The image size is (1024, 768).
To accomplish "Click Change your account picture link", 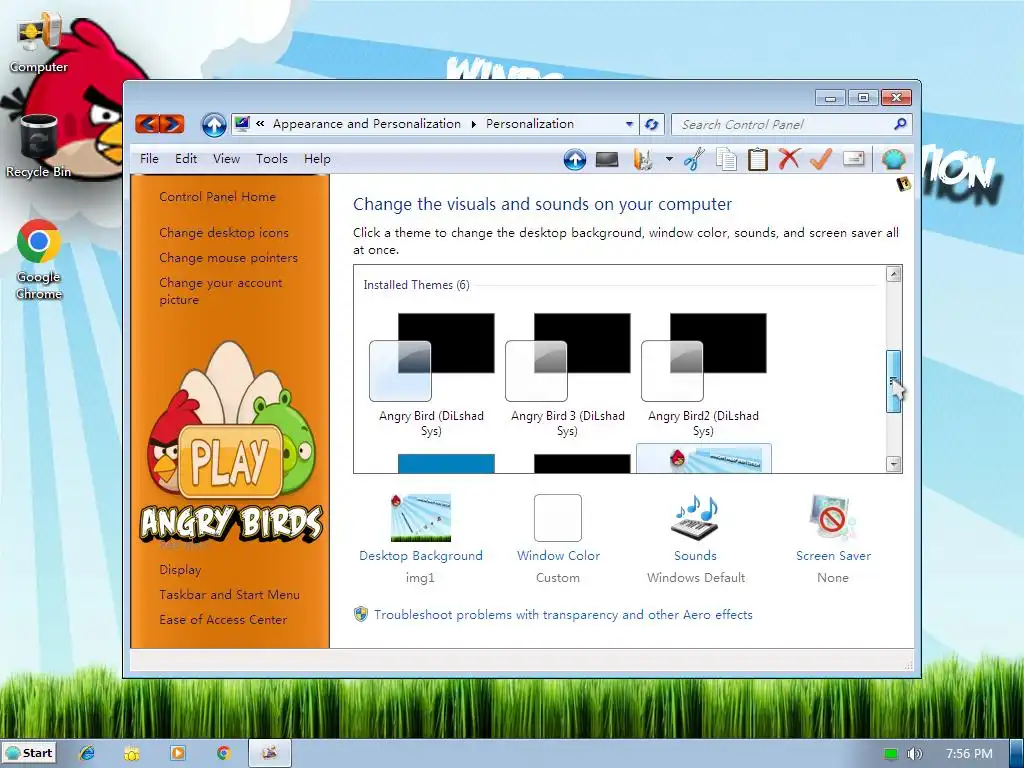I will coord(221,291).
